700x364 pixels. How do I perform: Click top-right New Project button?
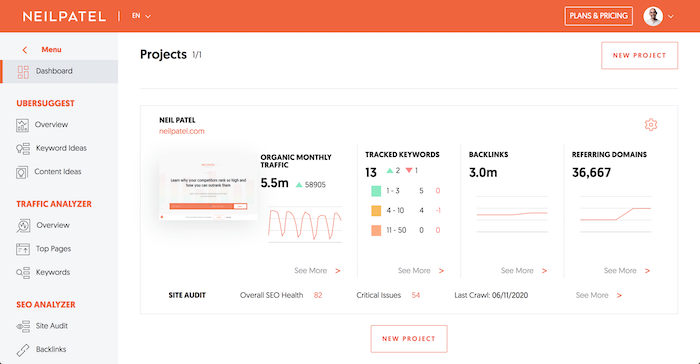tap(639, 55)
